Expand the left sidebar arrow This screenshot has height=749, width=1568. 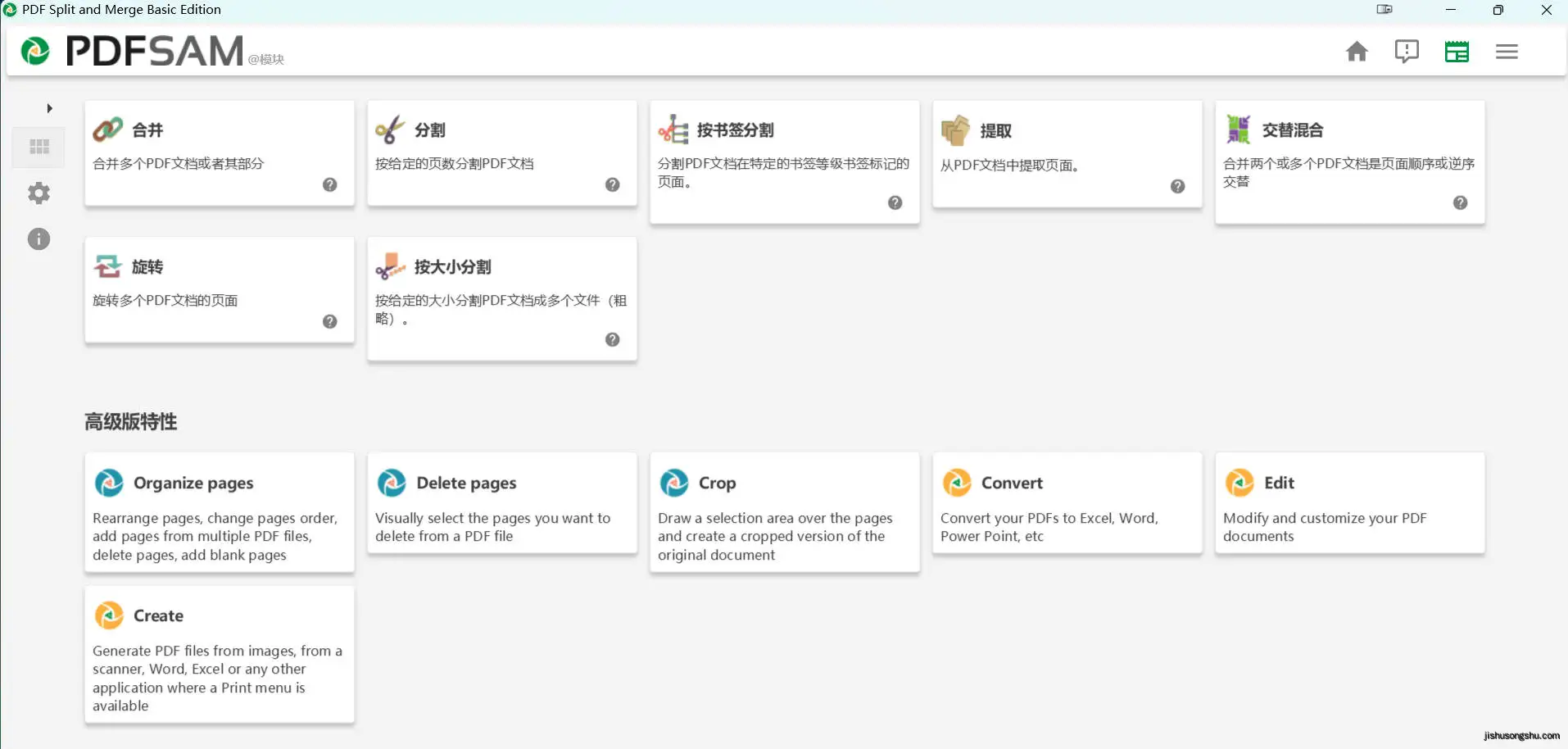point(49,108)
